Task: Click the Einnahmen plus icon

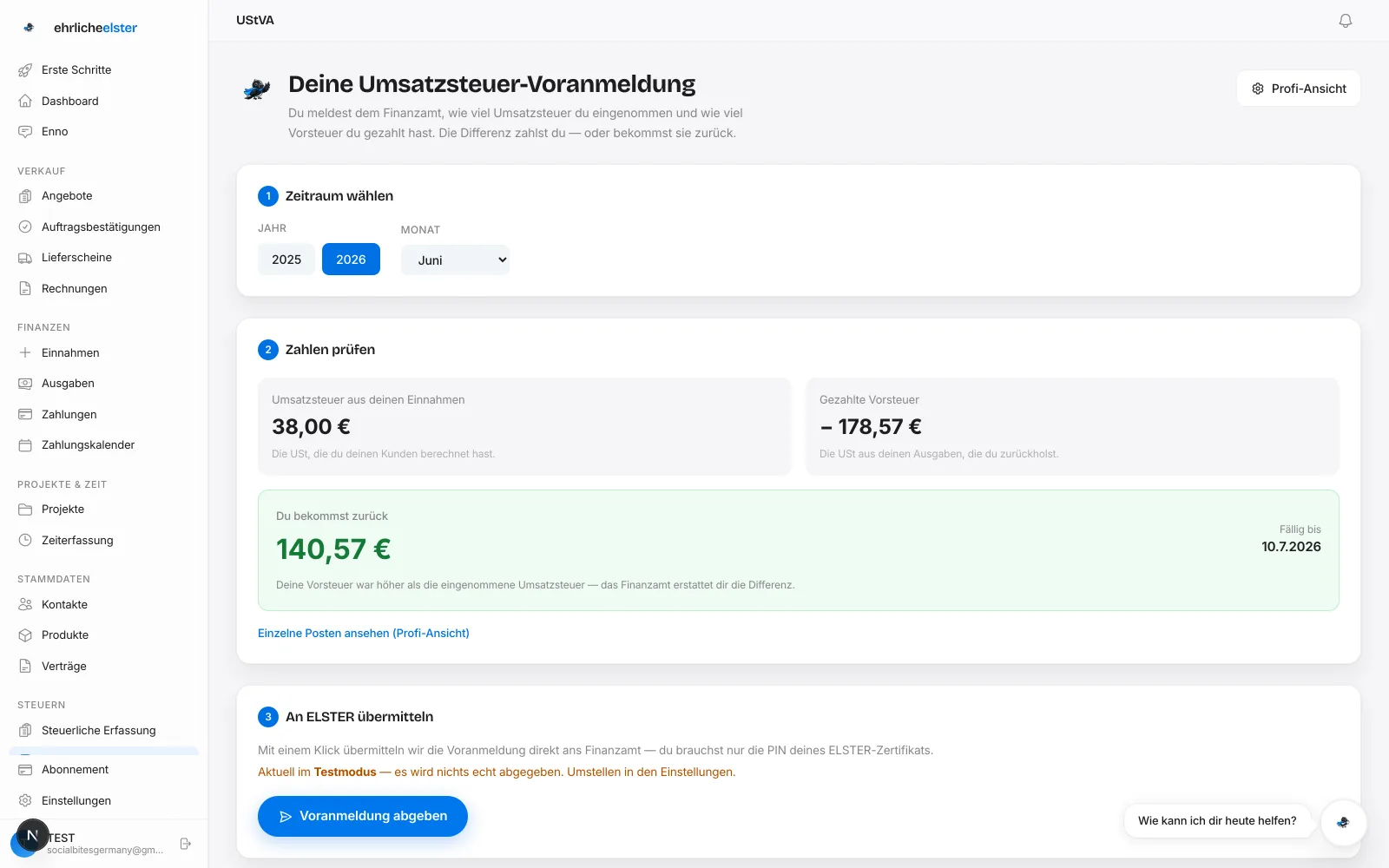Action: point(25,352)
